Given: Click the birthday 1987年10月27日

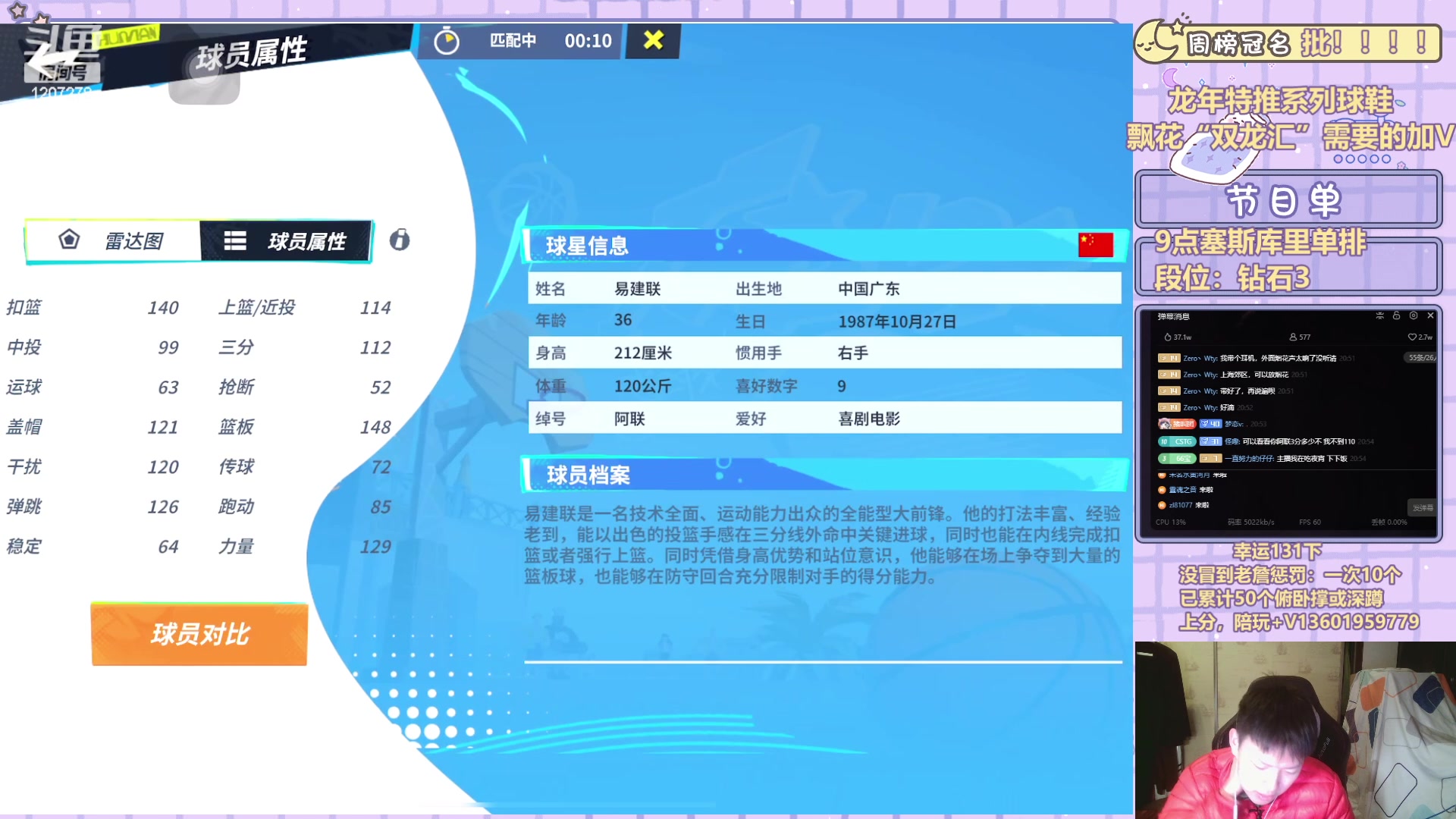Looking at the screenshot, I should 897,321.
